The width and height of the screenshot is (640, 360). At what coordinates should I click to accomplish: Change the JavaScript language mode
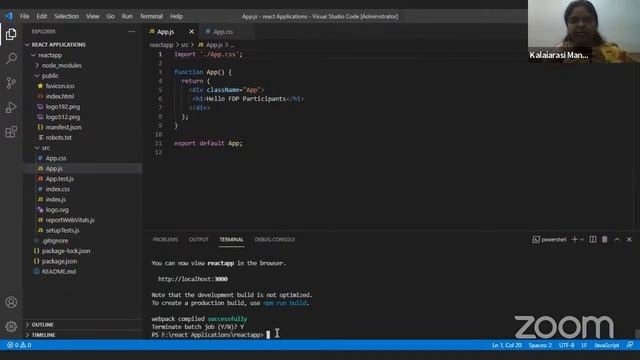pyautogui.click(x=606, y=345)
